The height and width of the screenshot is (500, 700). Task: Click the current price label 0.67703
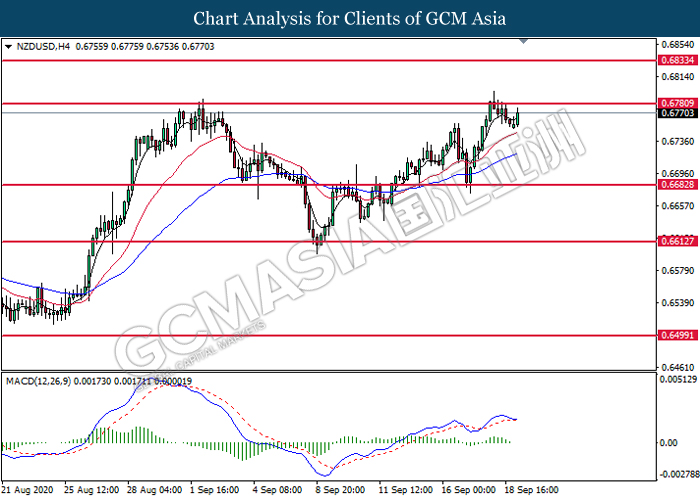677,113
